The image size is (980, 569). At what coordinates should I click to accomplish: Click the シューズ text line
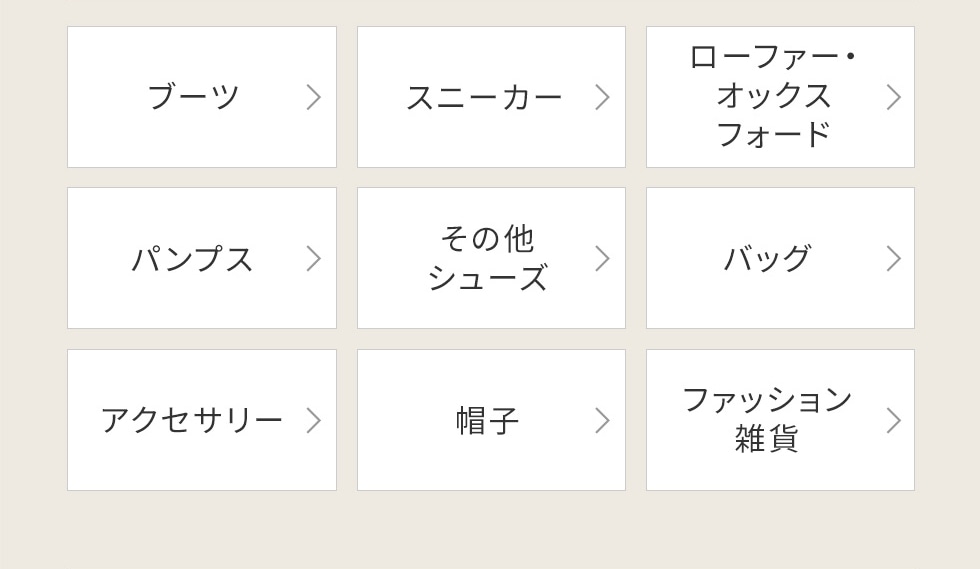487,278
